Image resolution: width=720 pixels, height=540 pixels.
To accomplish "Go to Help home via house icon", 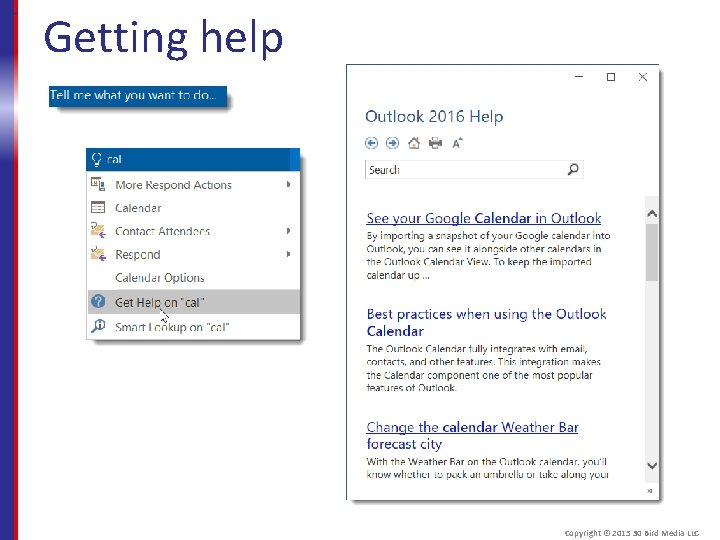I will 414,143.
